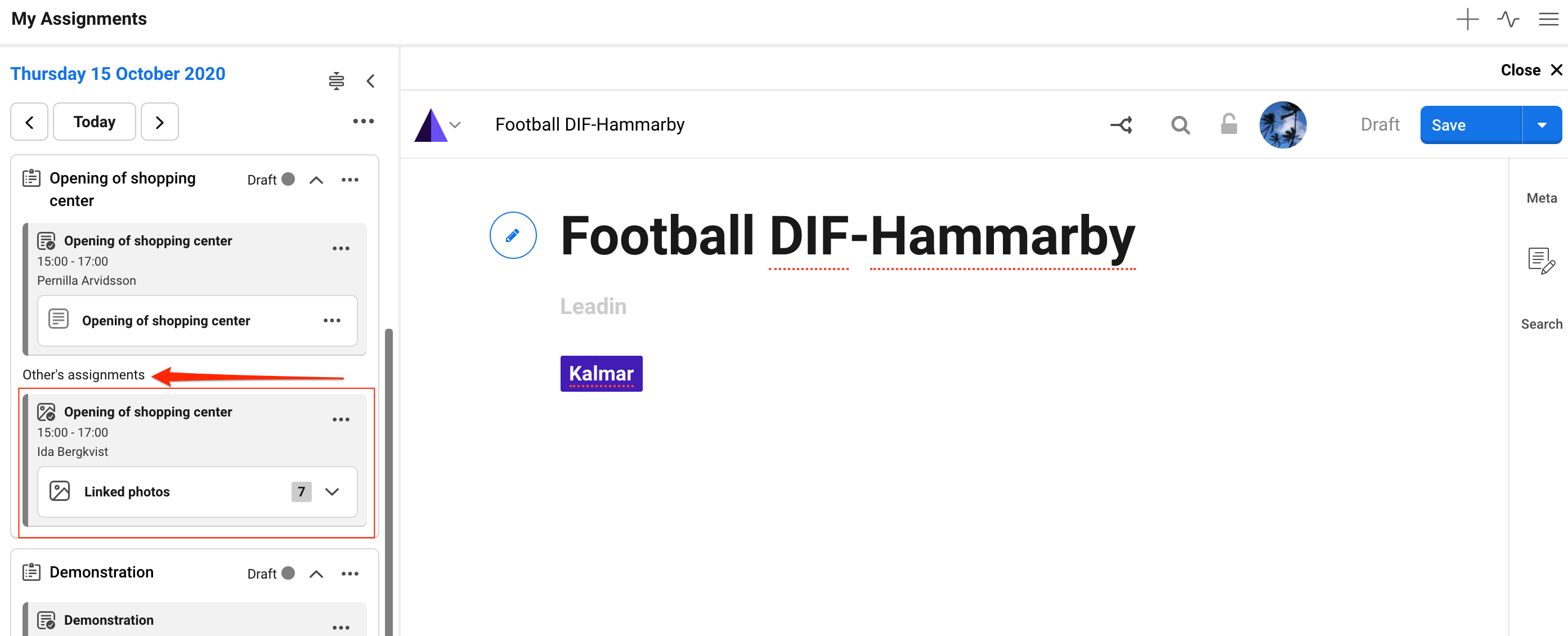The height and width of the screenshot is (636, 1568).
Task: Collapse Opening of shopping center group
Action: tap(316, 180)
